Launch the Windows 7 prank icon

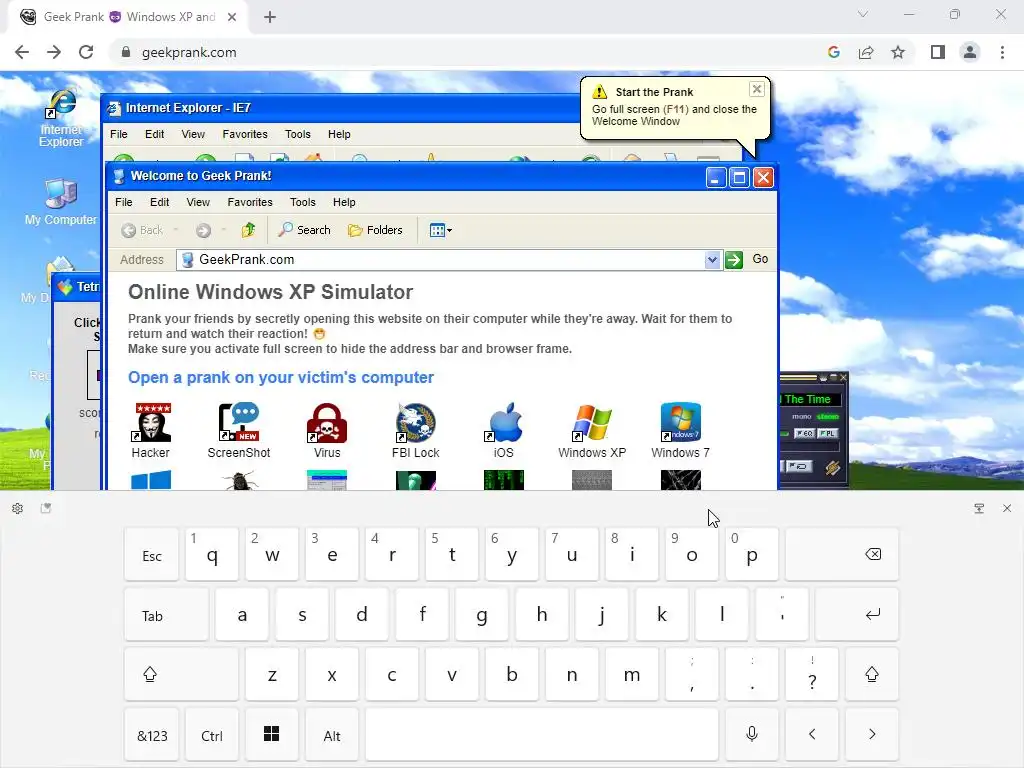coord(680,430)
